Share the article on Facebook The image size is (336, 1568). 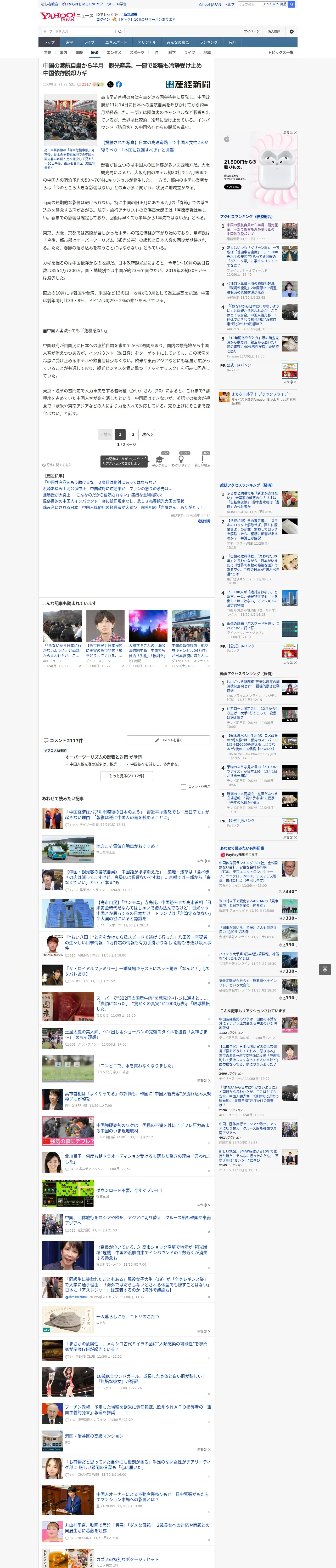tap(119, 85)
